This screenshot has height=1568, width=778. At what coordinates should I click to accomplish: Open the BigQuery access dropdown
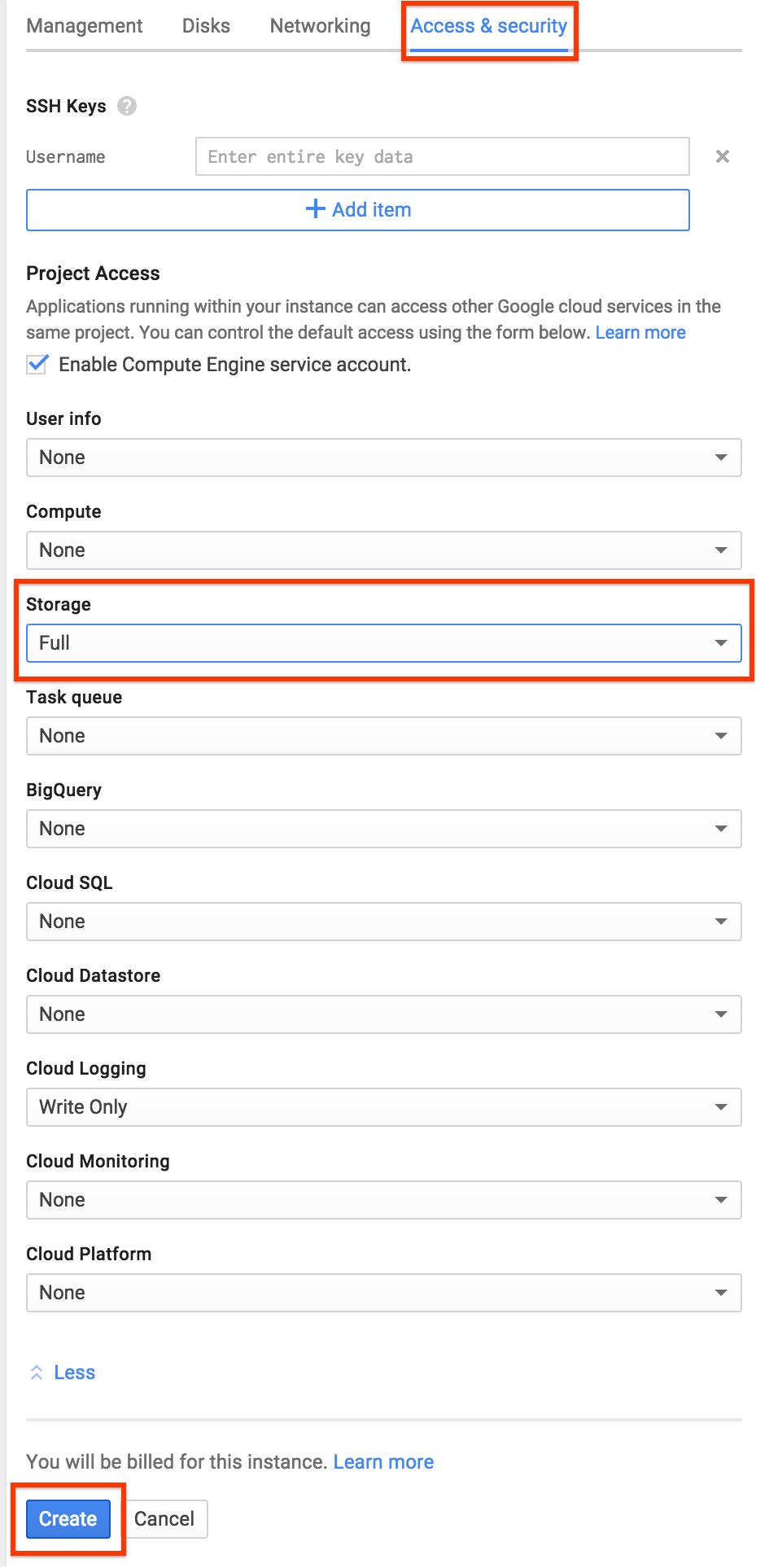pos(384,829)
